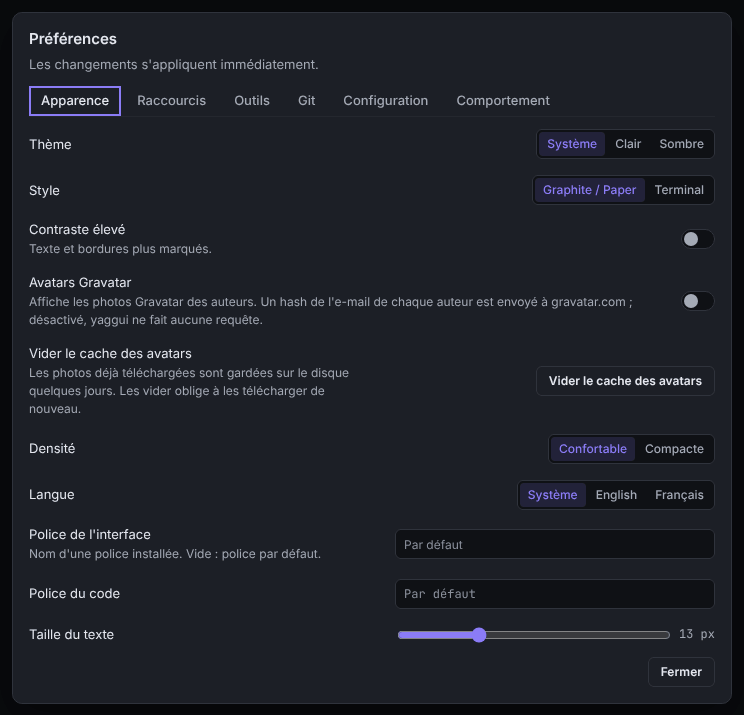Click the Vider le cache des avatars button
Viewport: 744px width, 715px height.
pyautogui.click(x=625, y=381)
